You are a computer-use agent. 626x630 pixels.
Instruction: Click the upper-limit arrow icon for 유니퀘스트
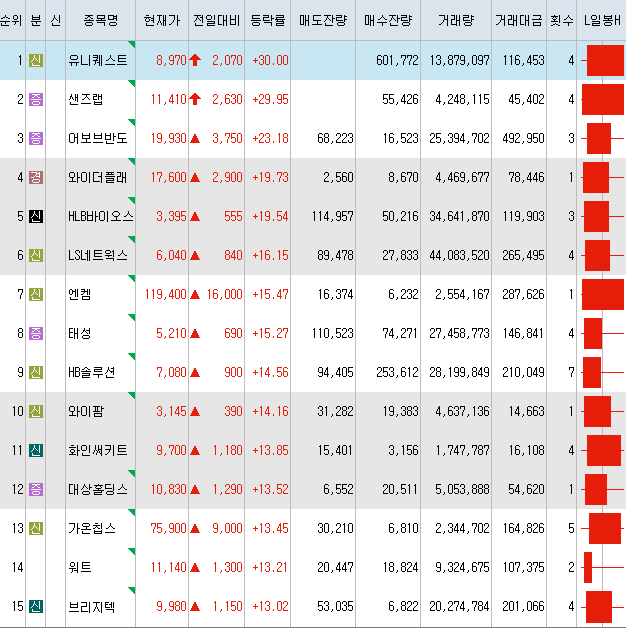[195, 60]
